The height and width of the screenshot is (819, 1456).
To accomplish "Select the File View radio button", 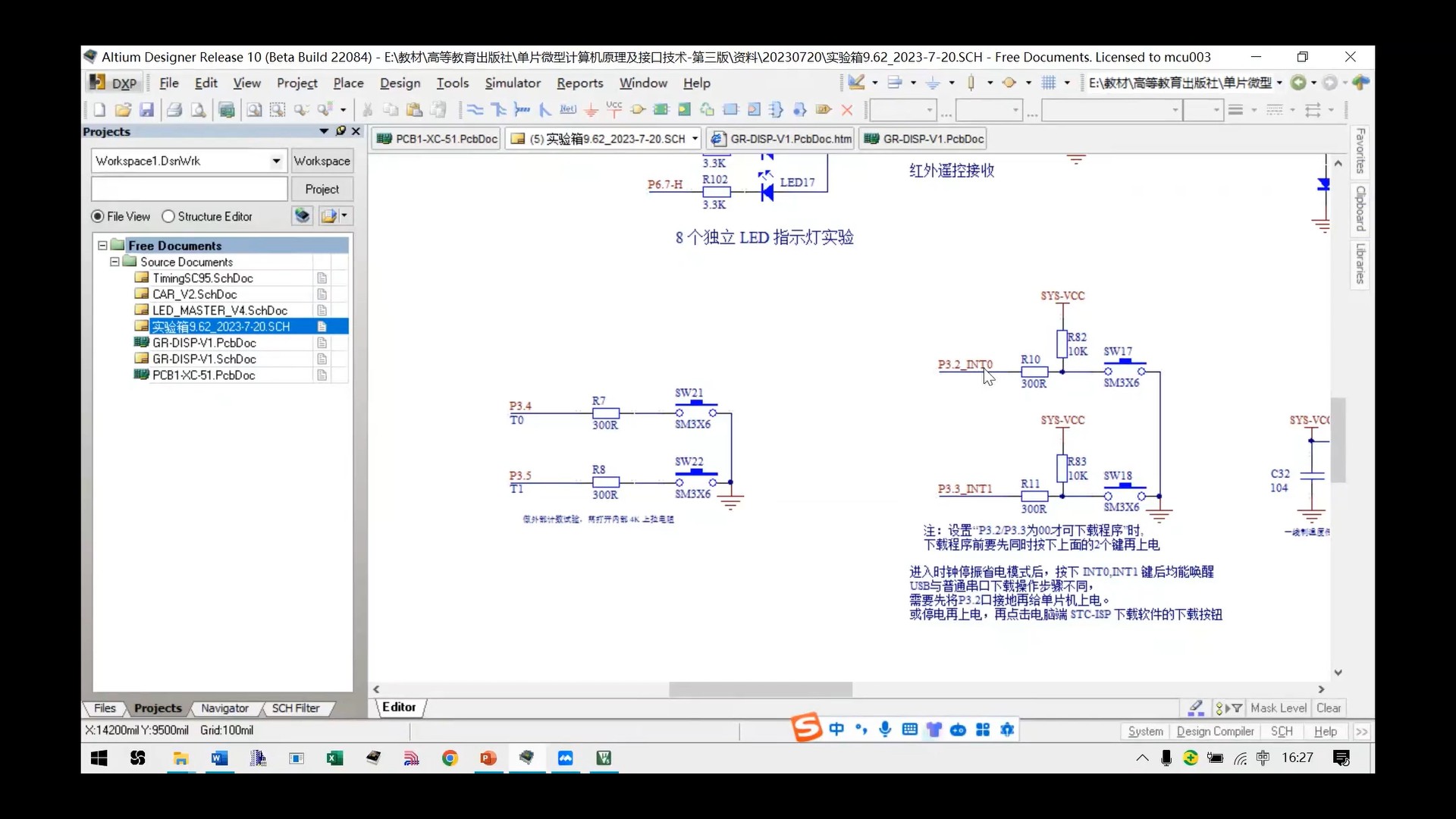I will click(98, 217).
